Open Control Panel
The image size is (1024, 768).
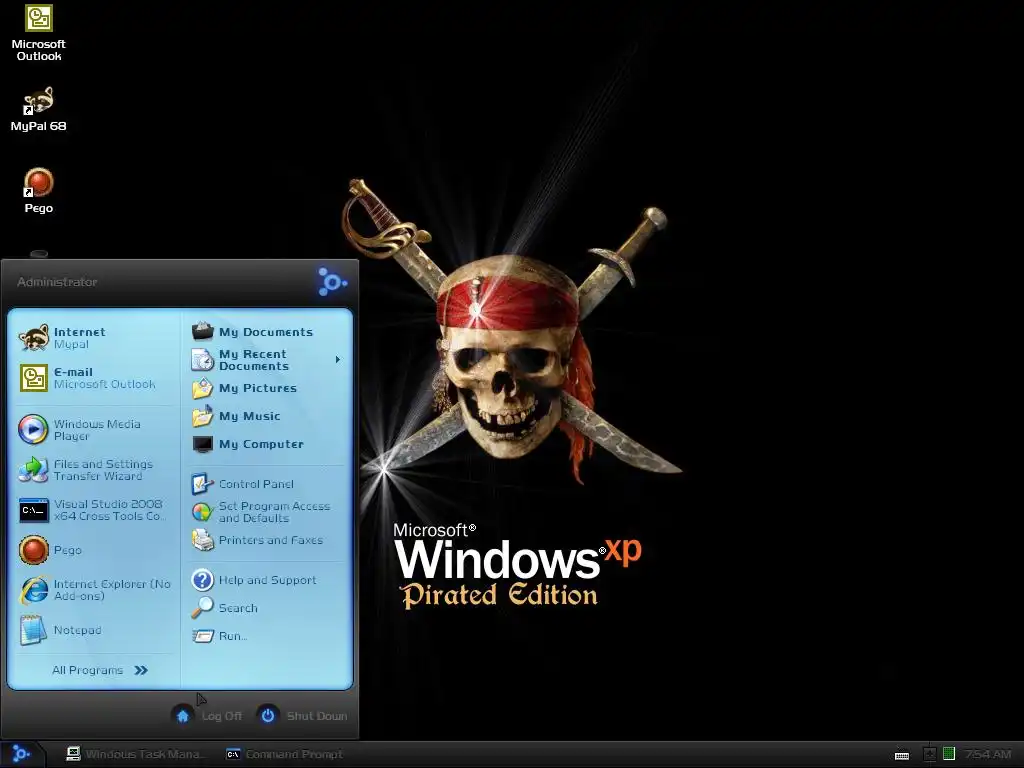tap(266, 484)
